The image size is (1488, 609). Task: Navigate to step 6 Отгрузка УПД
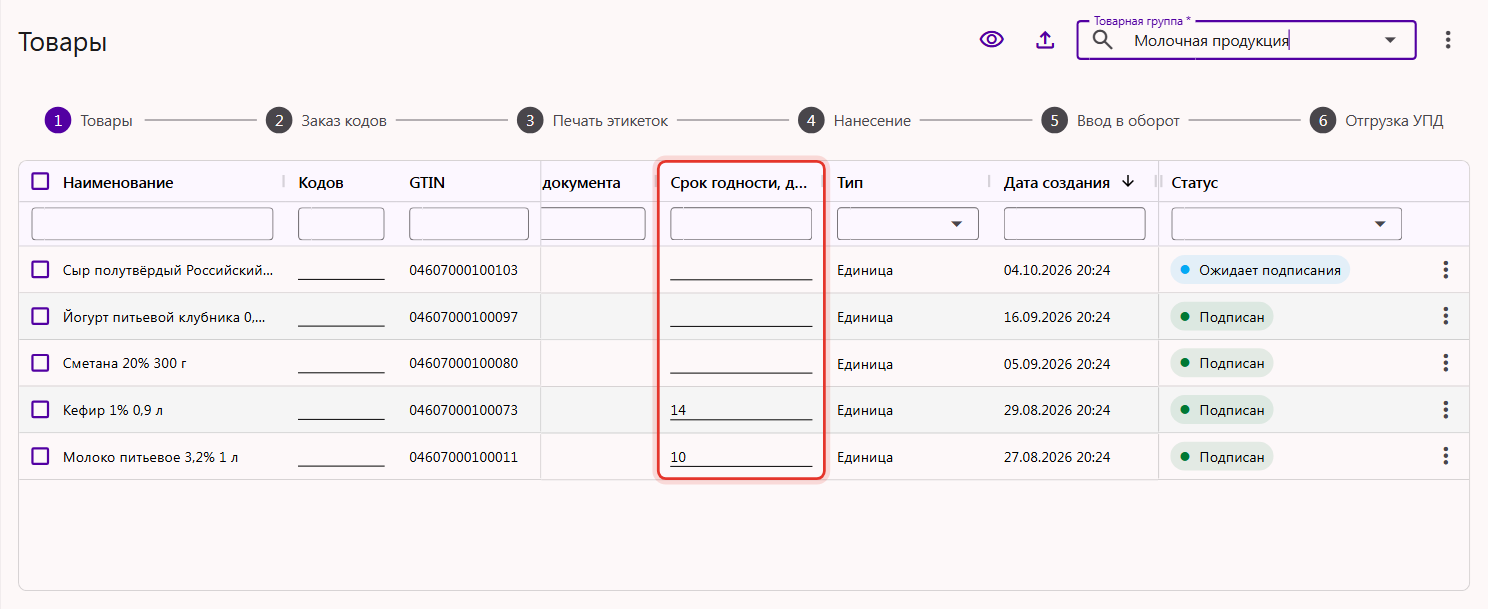coord(1377,120)
